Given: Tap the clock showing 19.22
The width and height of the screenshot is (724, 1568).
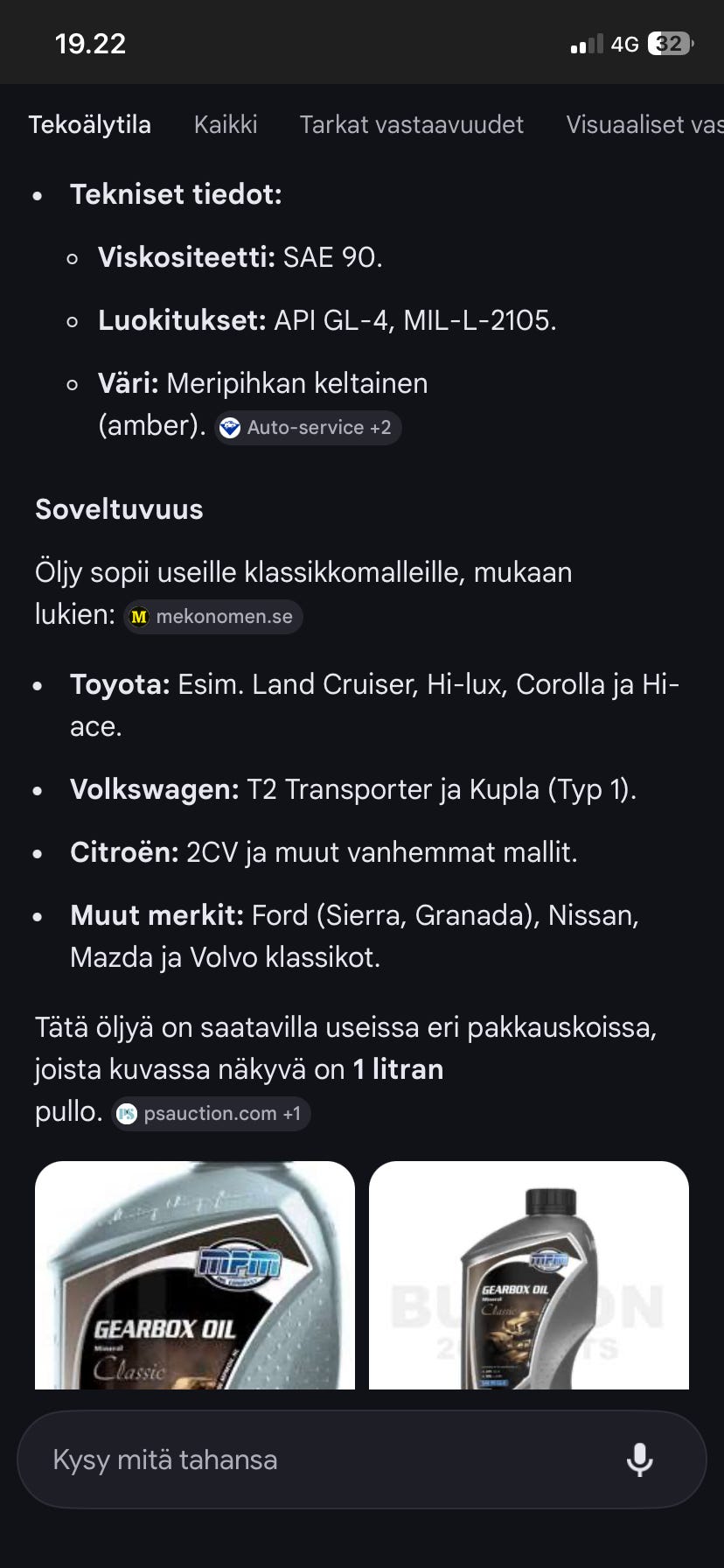Looking at the screenshot, I should (x=88, y=42).
